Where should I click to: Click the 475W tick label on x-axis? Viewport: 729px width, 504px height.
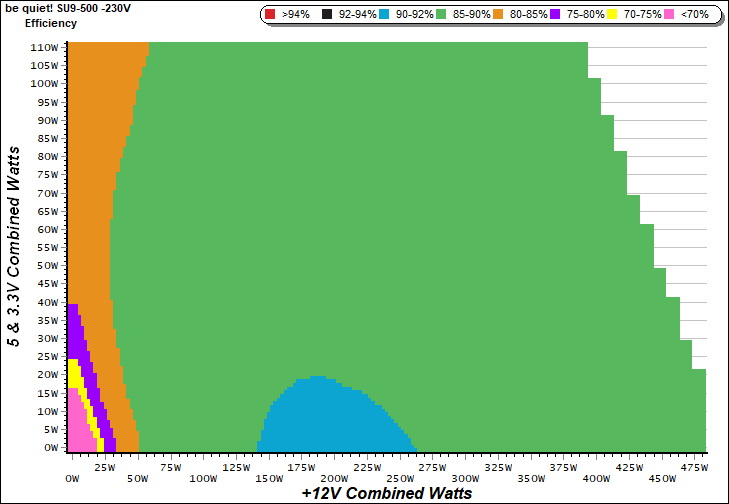pos(693,466)
